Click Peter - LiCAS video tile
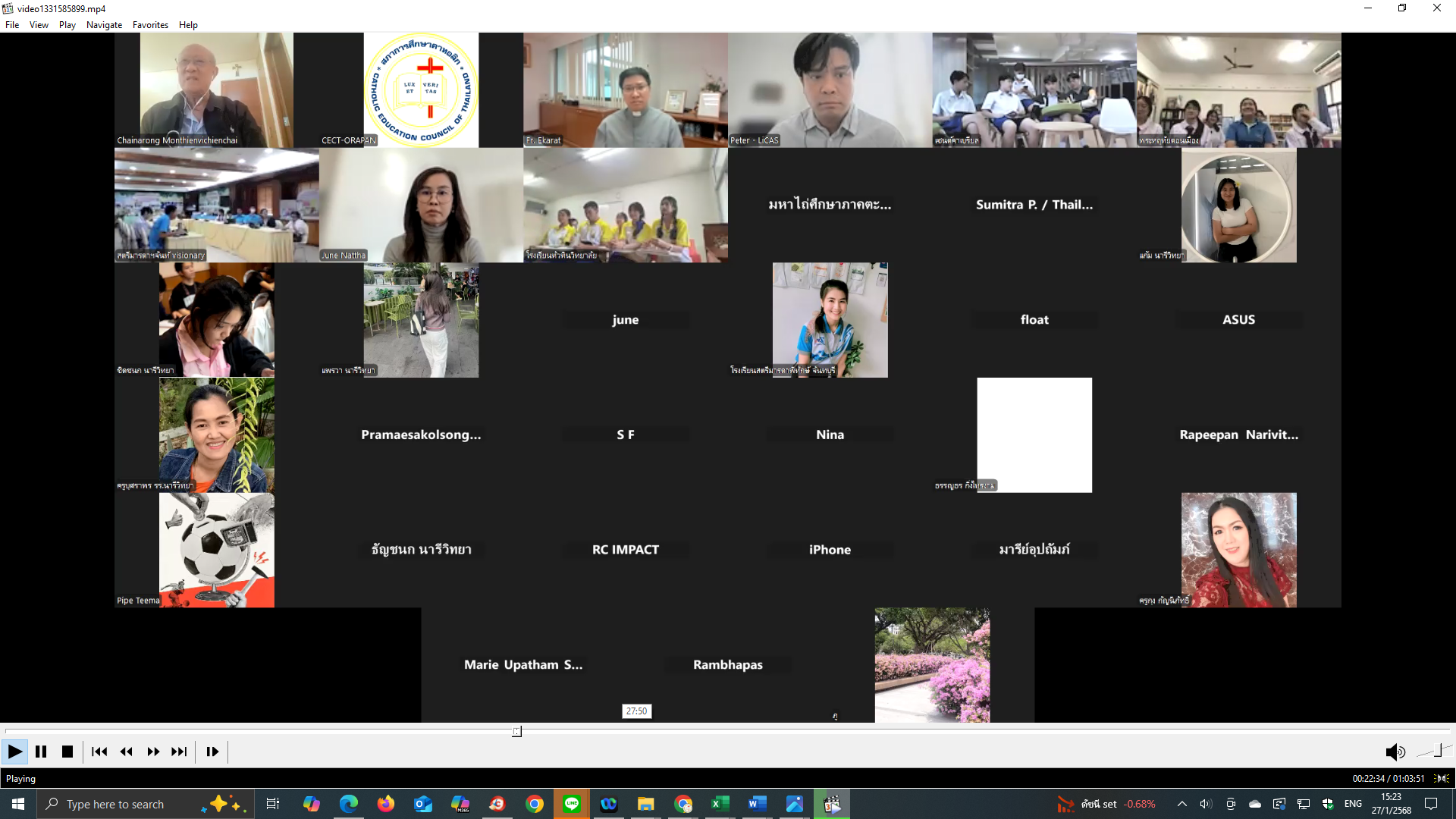The image size is (1456, 819). [x=830, y=89]
